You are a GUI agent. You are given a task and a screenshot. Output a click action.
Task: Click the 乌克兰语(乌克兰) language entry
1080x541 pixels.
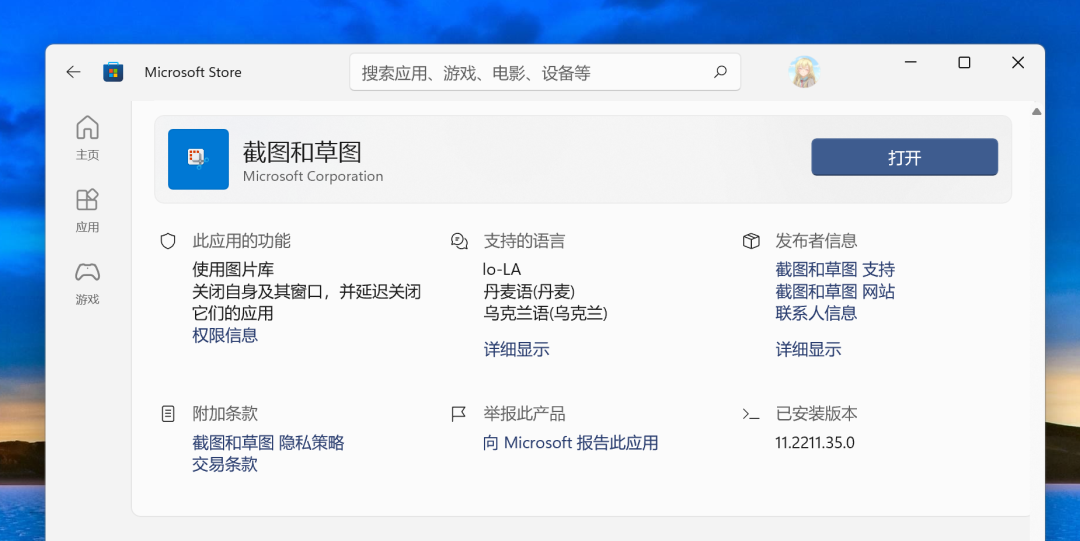[x=546, y=314]
